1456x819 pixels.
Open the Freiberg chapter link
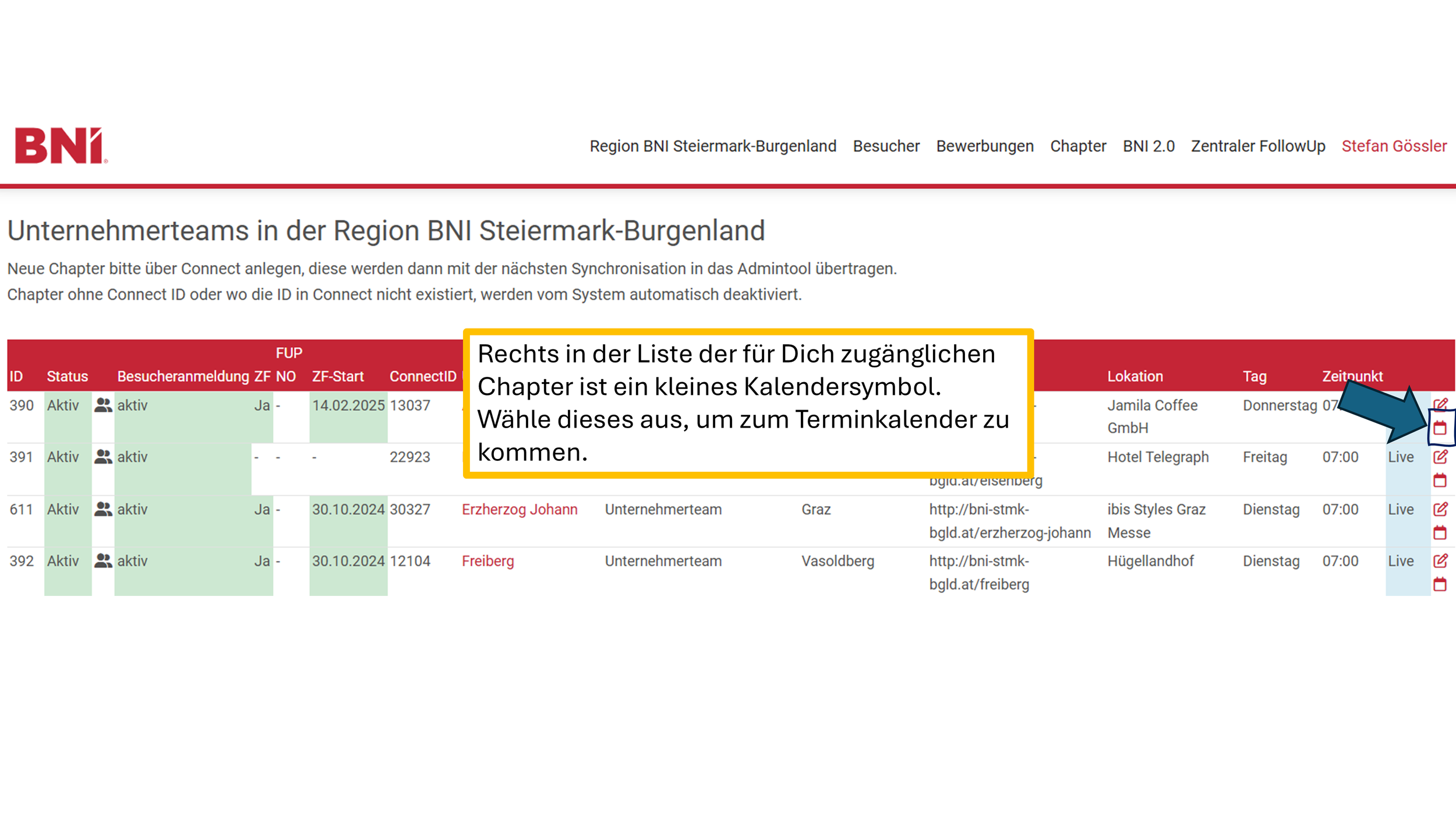point(487,562)
